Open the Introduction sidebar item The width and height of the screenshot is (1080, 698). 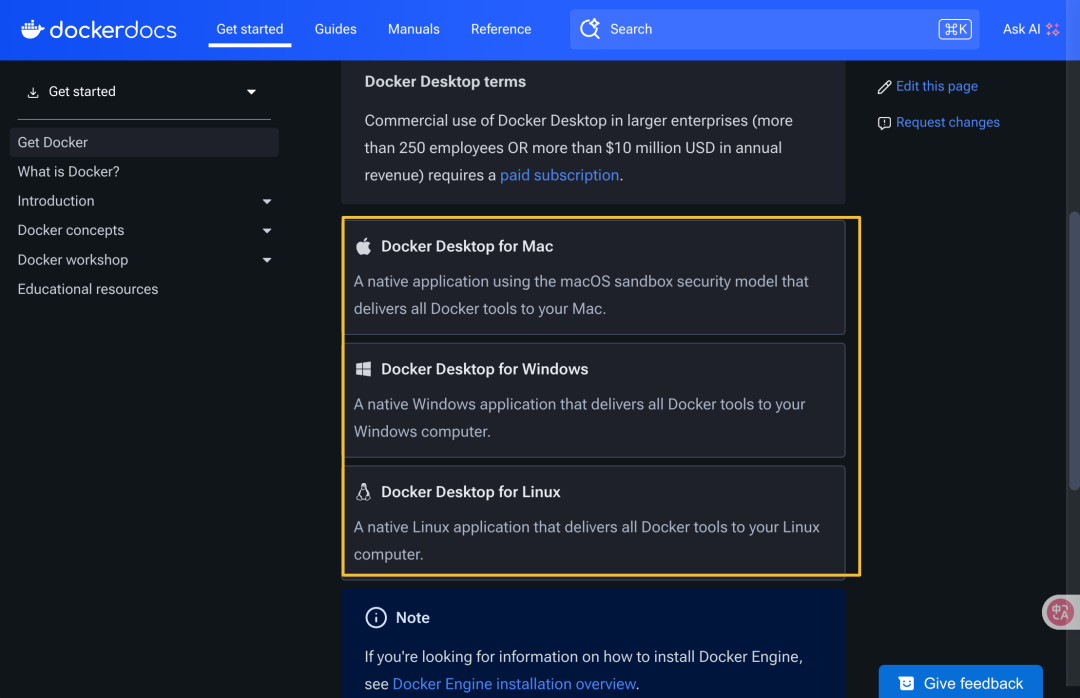[56, 201]
